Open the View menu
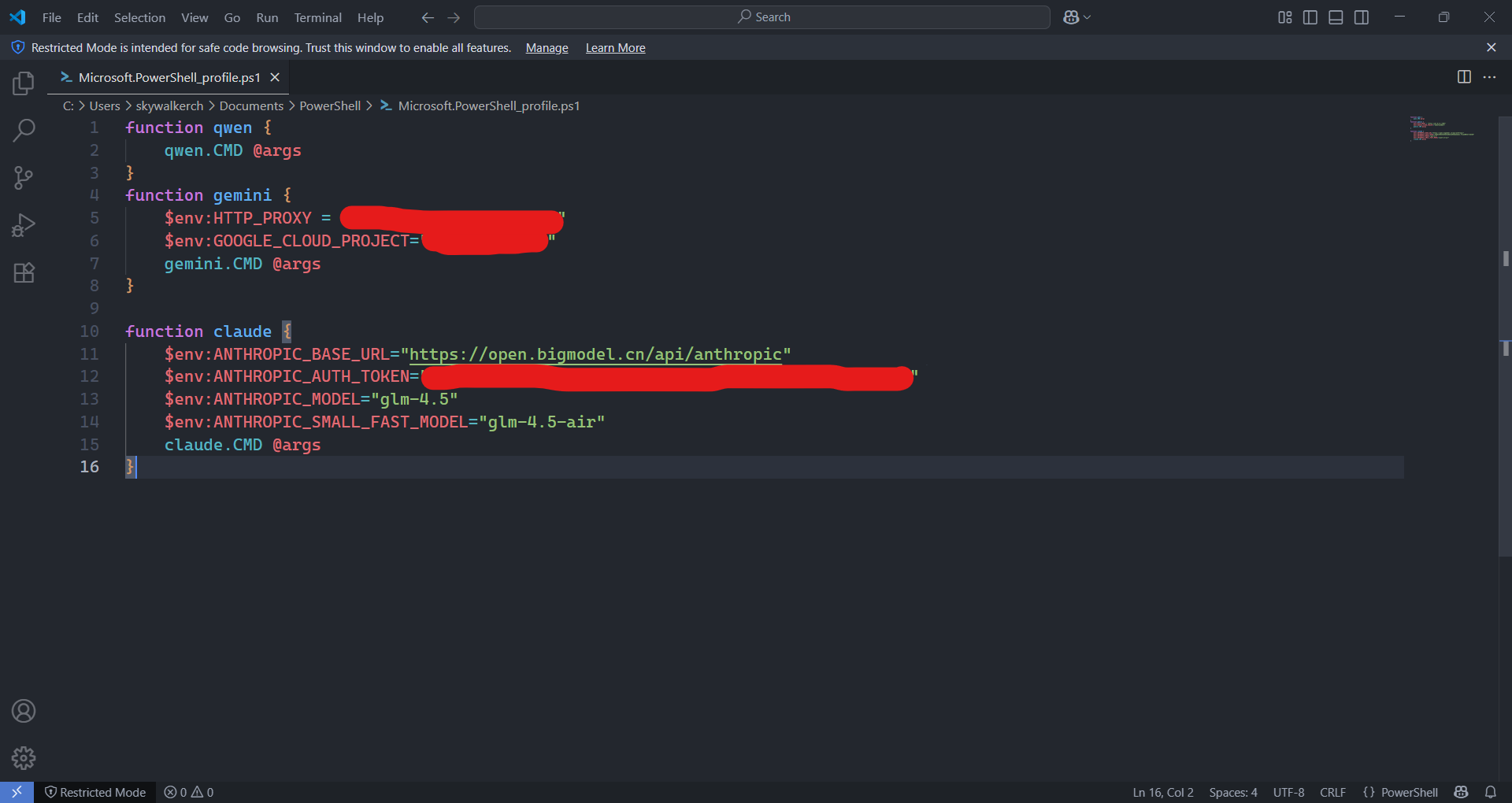The width and height of the screenshot is (1512, 803). pos(195,17)
